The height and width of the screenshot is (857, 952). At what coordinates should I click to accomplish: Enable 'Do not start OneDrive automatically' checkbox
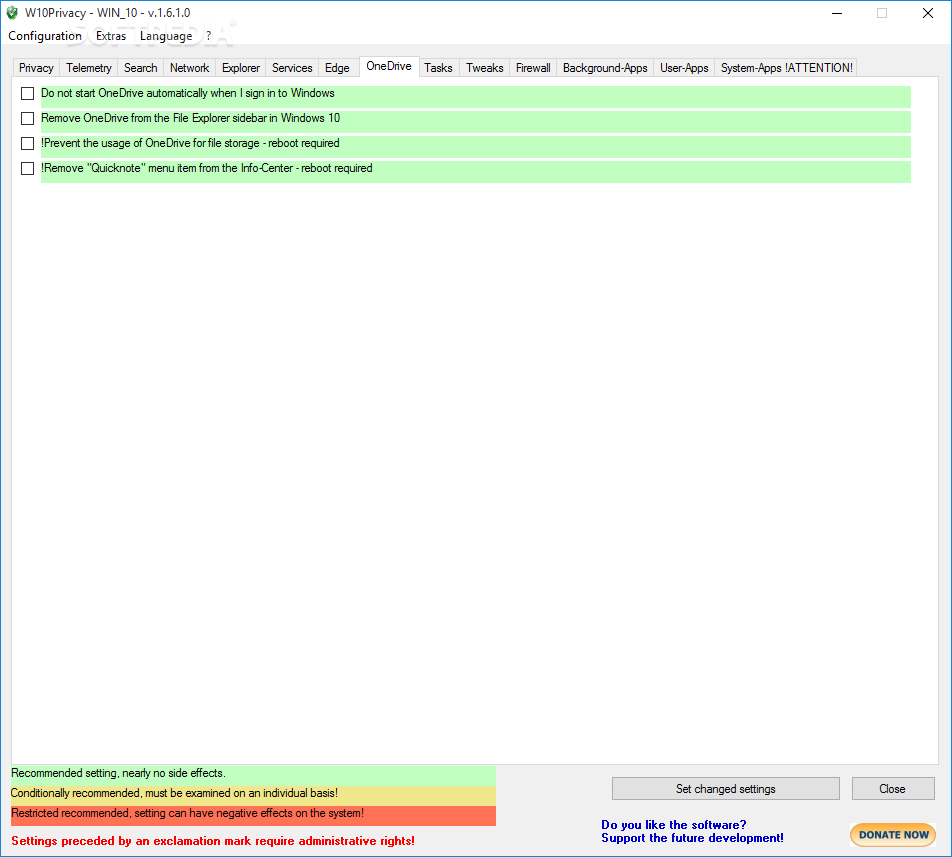click(27, 93)
